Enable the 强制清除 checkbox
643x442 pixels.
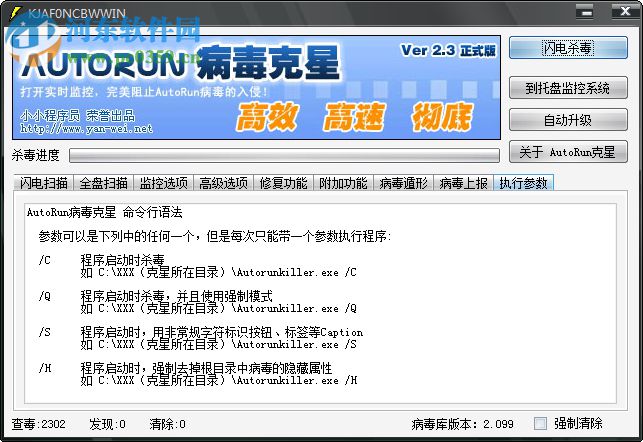click(540, 423)
